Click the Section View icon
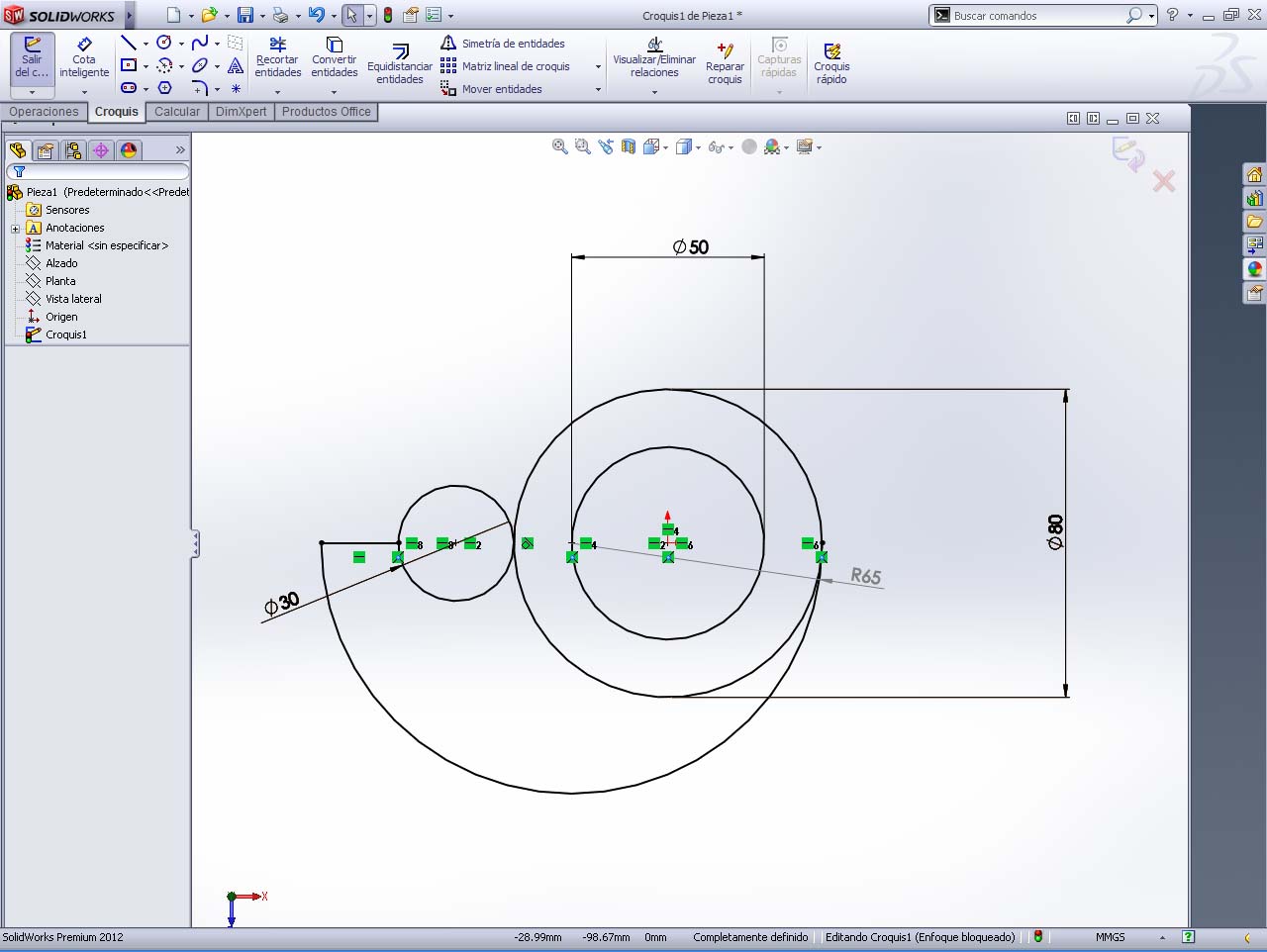Image resolution: width=1267 pixels, height=952 pixels. pos(629,146)
